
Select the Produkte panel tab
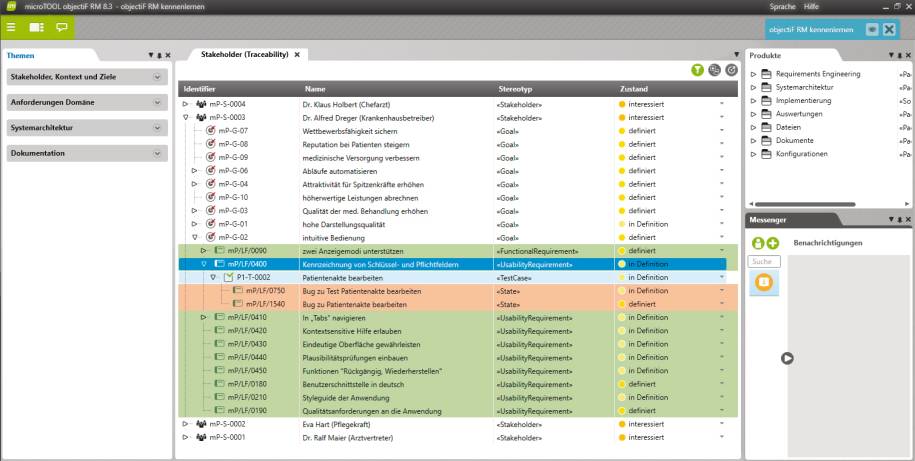(x=765, y=55)
